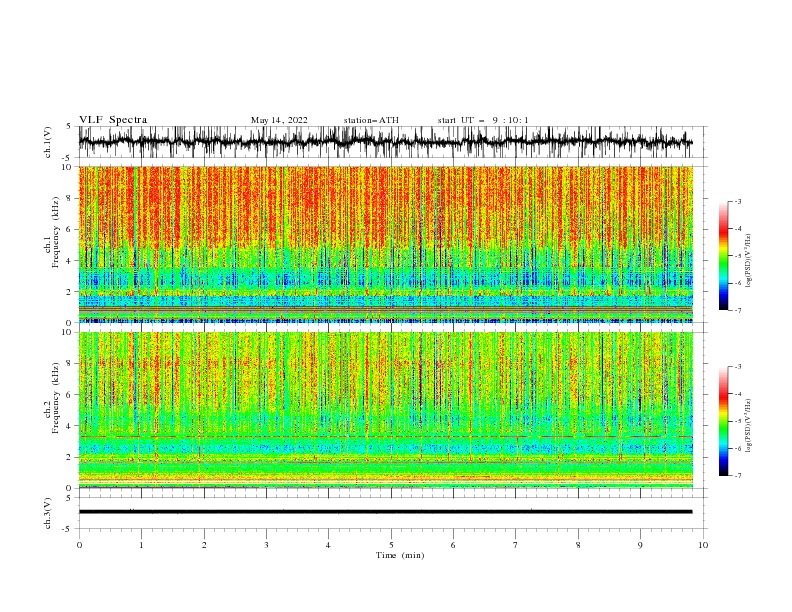Click the ch.2 "Frequency (kHz)" axis label
The width and height of the screenshot is (792, 612).
(56, 398)
